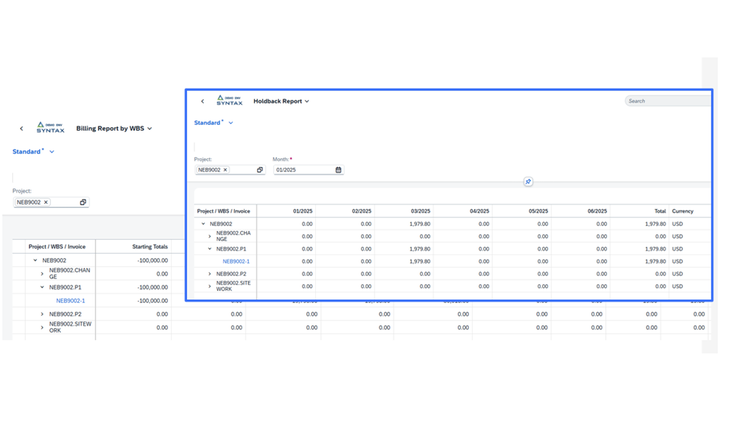
Task: Open value help for Billing Report Project field
Action: (83, 202)
